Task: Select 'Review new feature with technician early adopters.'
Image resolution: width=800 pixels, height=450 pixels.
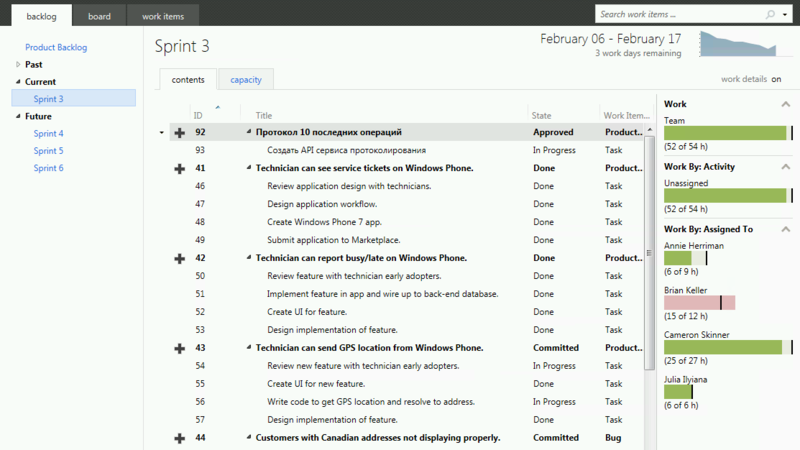Action: point(363,366)
